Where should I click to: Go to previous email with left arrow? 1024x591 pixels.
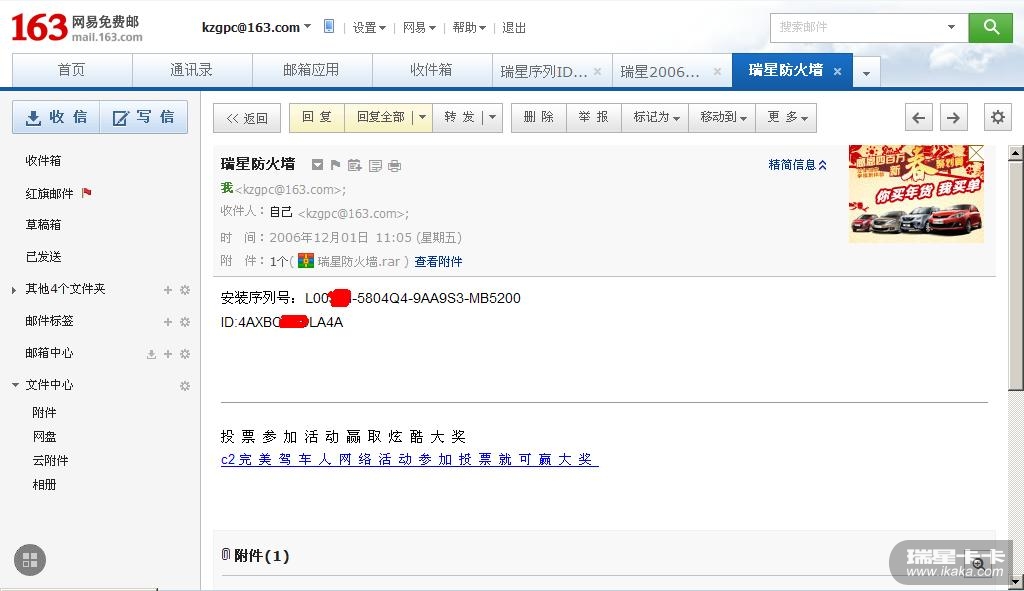coord(918,118)
